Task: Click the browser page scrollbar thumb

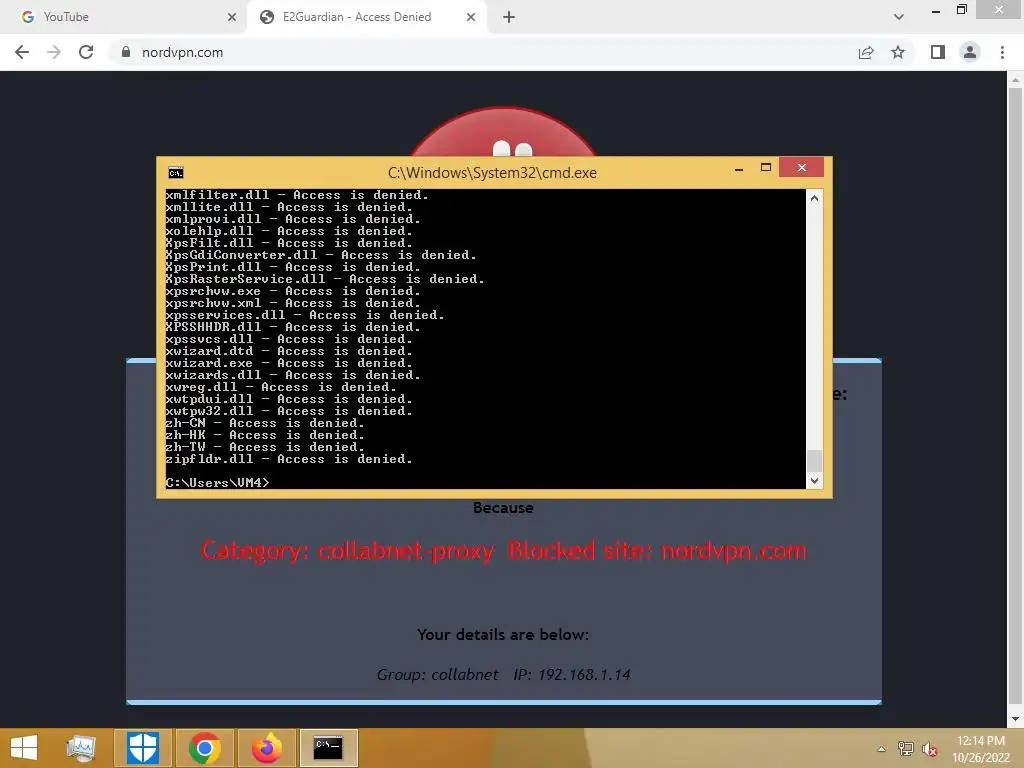Action: 1014,395
